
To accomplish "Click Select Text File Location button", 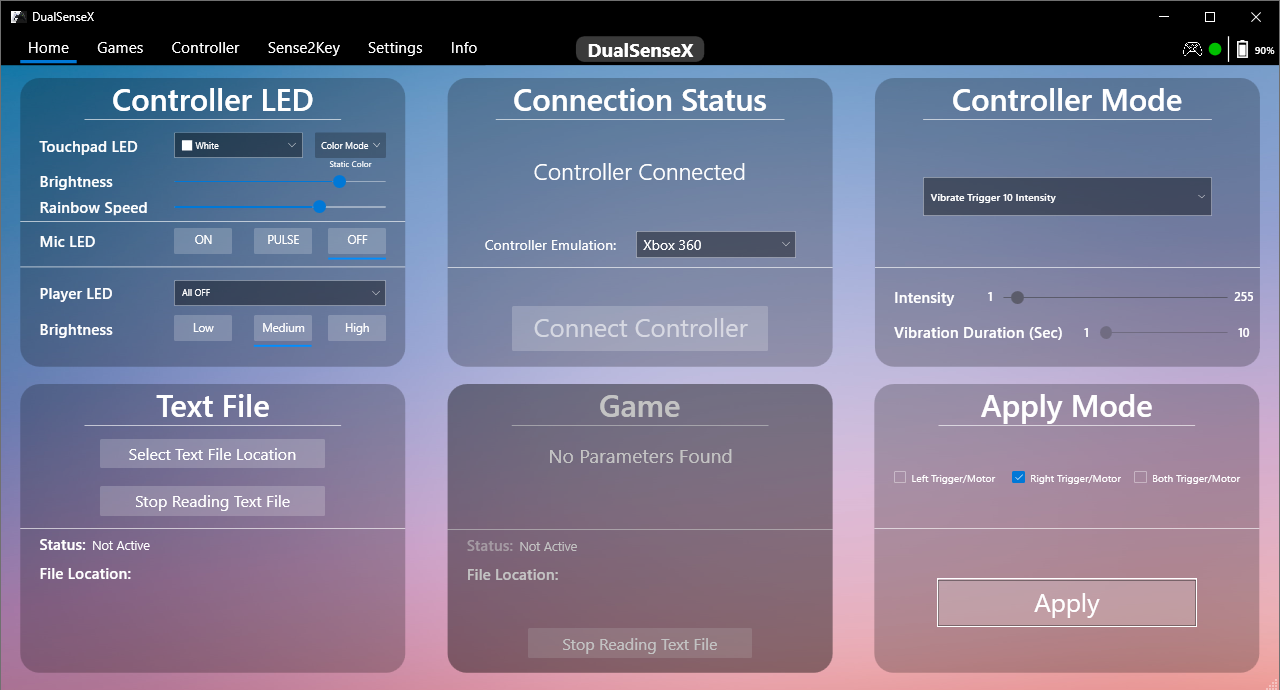I will (212, 454).
